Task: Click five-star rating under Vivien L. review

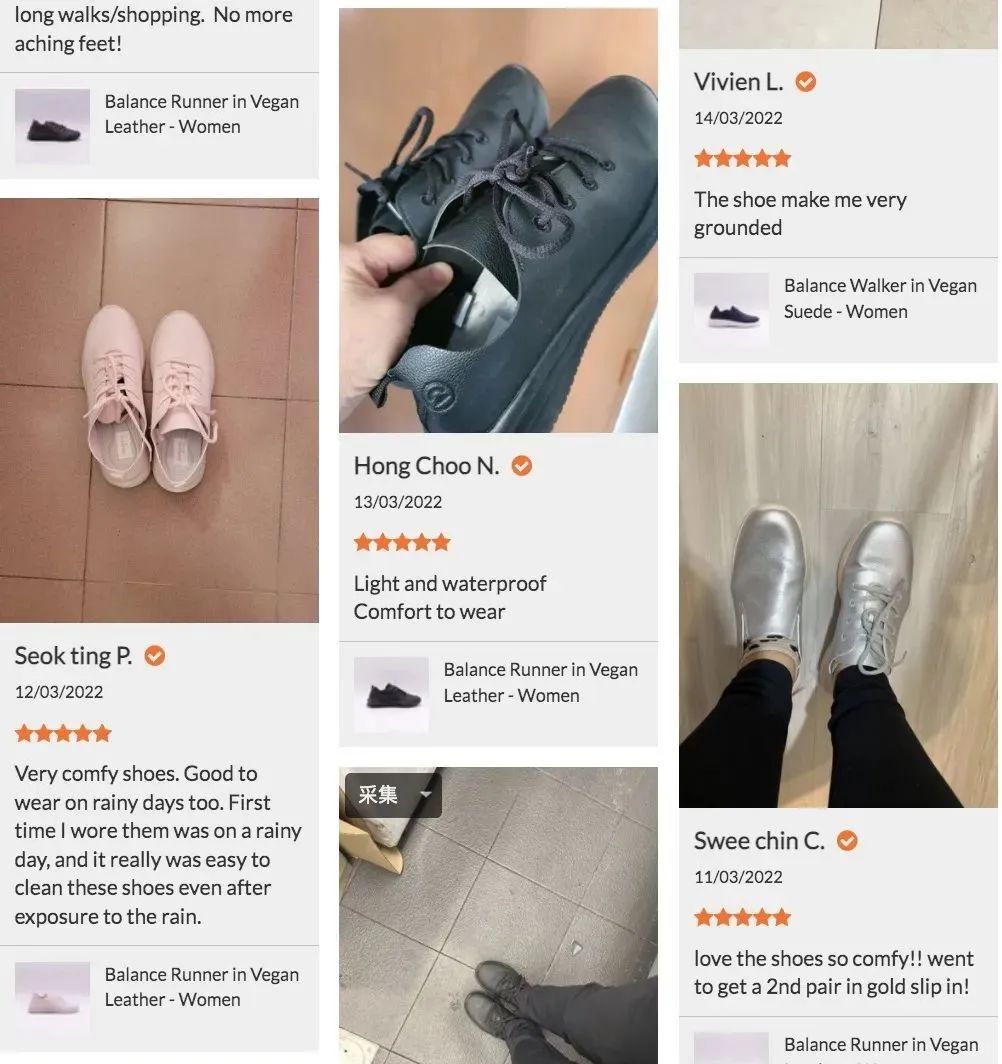Action: (x=742, y=159)
